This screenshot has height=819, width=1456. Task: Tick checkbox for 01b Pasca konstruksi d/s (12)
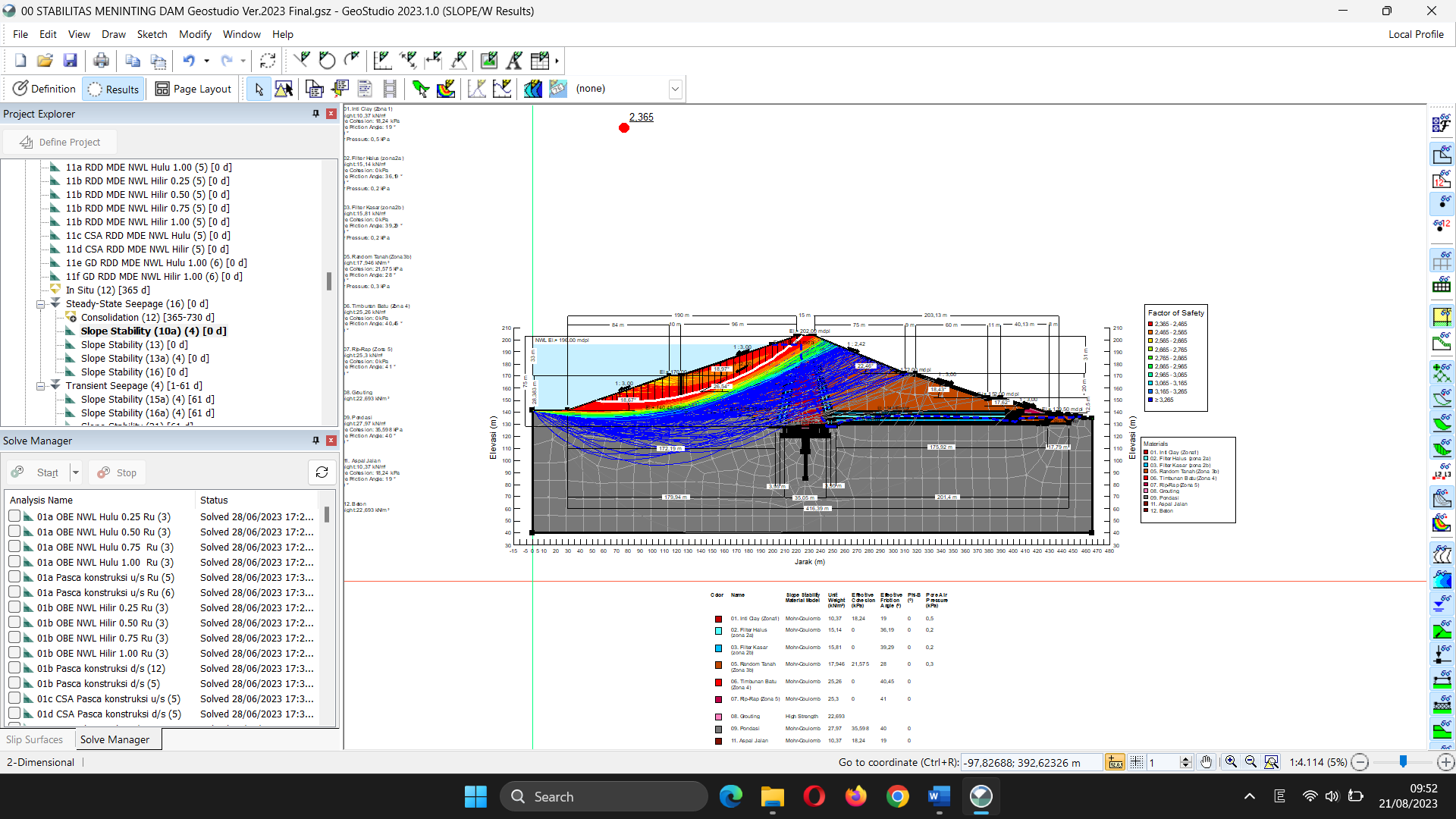pyautogui.click(x=14, y=668)
